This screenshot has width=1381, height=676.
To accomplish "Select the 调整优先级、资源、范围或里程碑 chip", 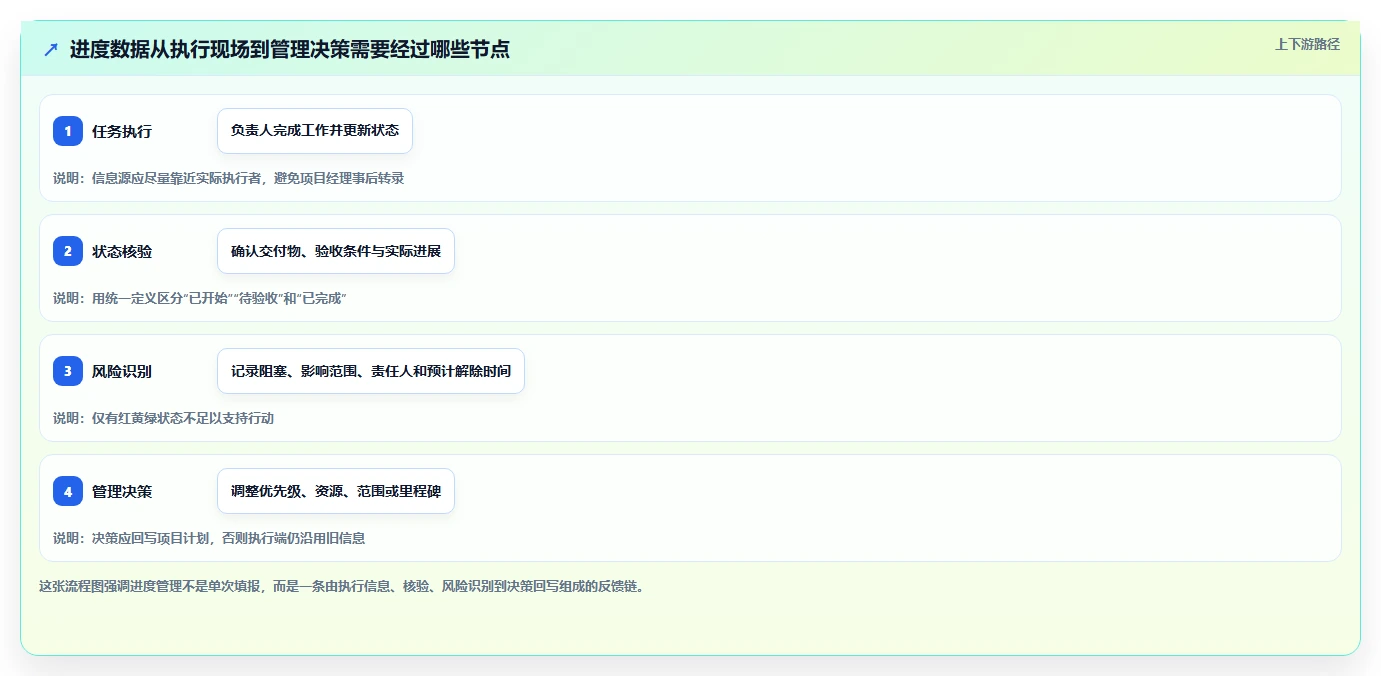I will (x=336, y=491).
